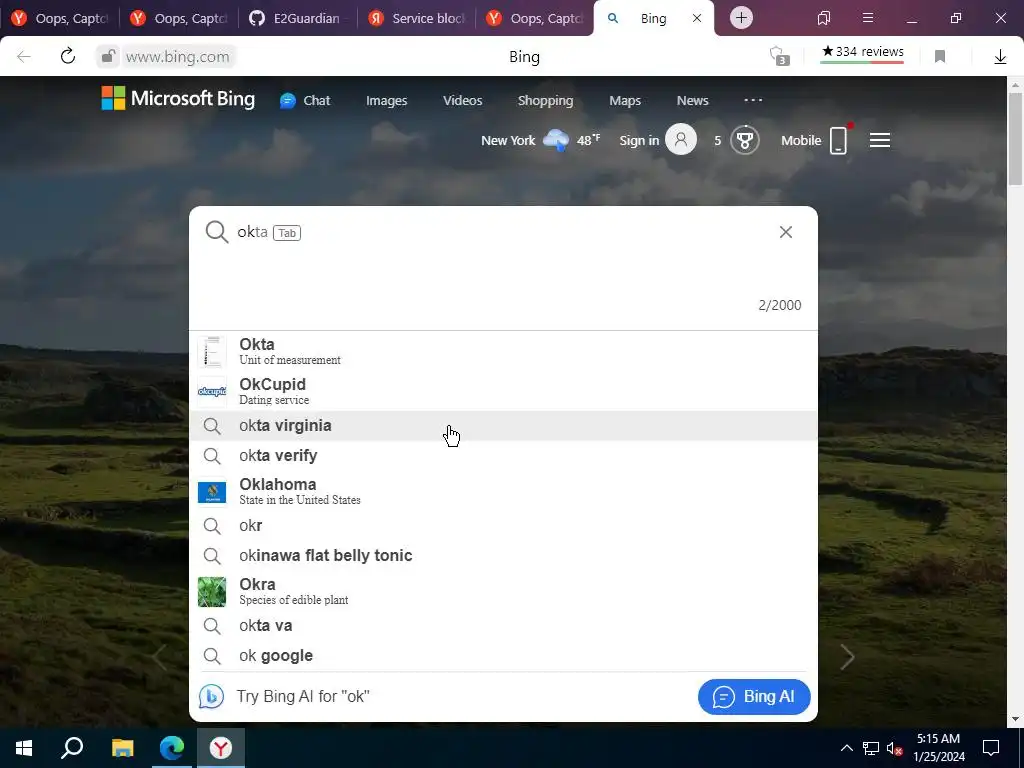Click the Bing chat logo icon at bottom
Image resolution: width=1024 pixels, height=768 pixels.
coord(211,697)
